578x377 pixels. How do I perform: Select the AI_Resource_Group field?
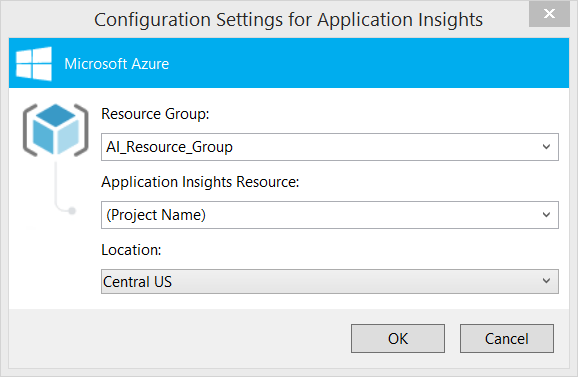(330, 147)
